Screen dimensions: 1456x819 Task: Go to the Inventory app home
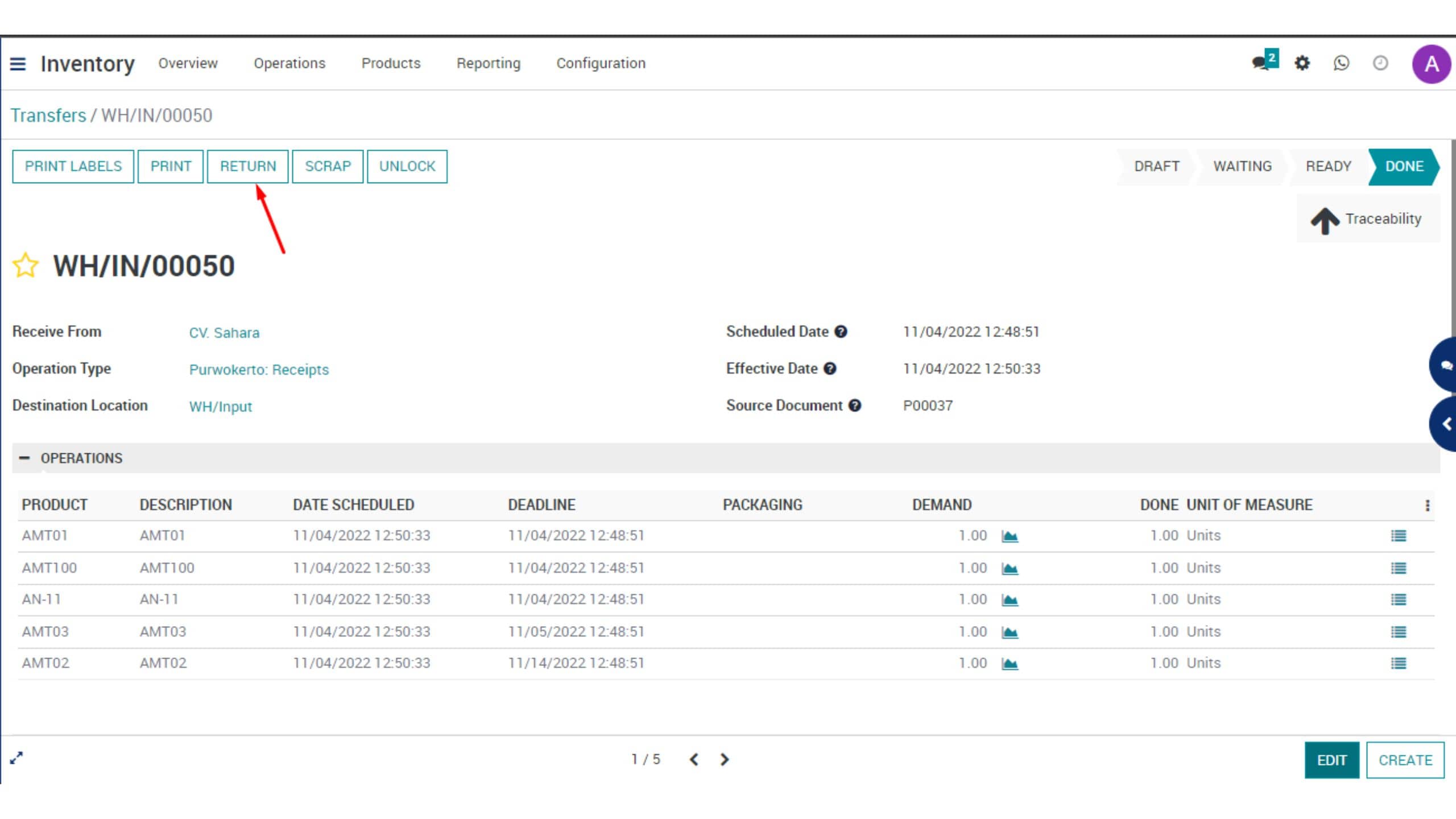coord(88,64)
